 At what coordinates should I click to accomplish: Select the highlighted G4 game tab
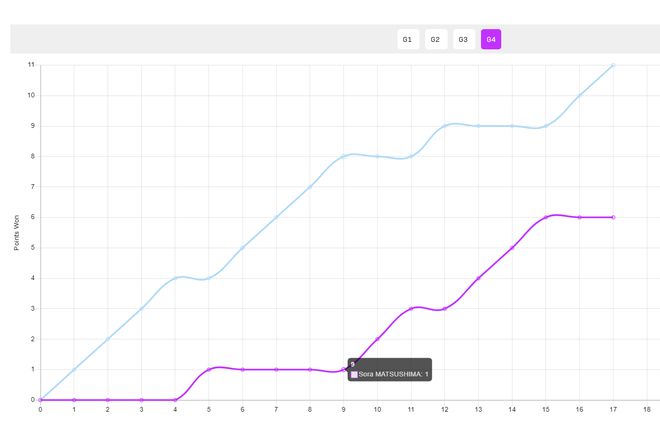click(x=491, y=40)
